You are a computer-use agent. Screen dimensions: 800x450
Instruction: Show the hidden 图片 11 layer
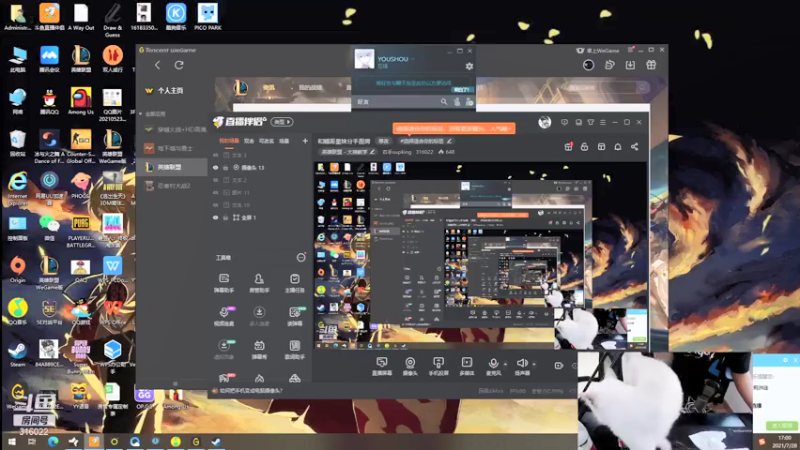pyautogui.click(x=215, y=192)
